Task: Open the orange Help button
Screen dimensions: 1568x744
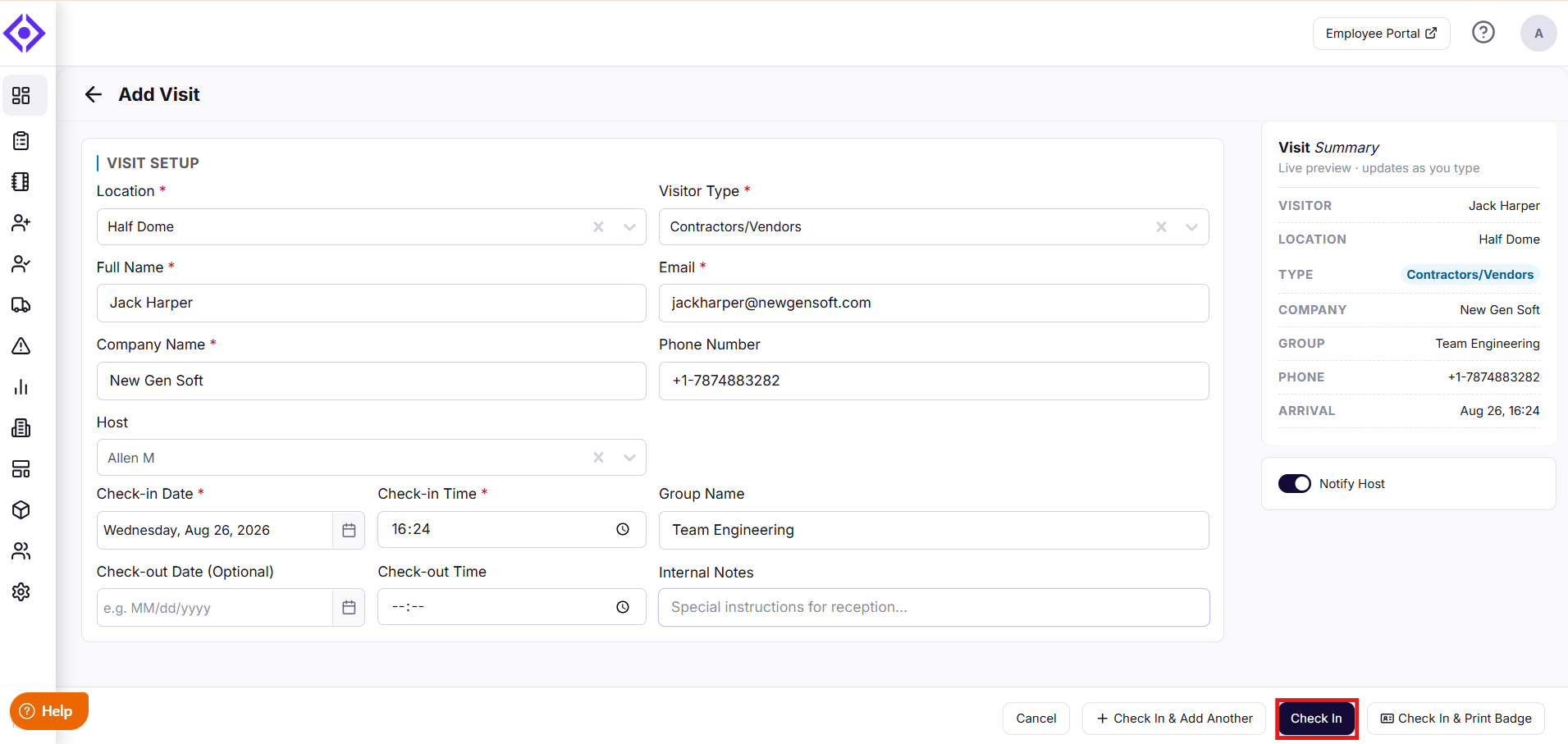Action: click(49, 711)
